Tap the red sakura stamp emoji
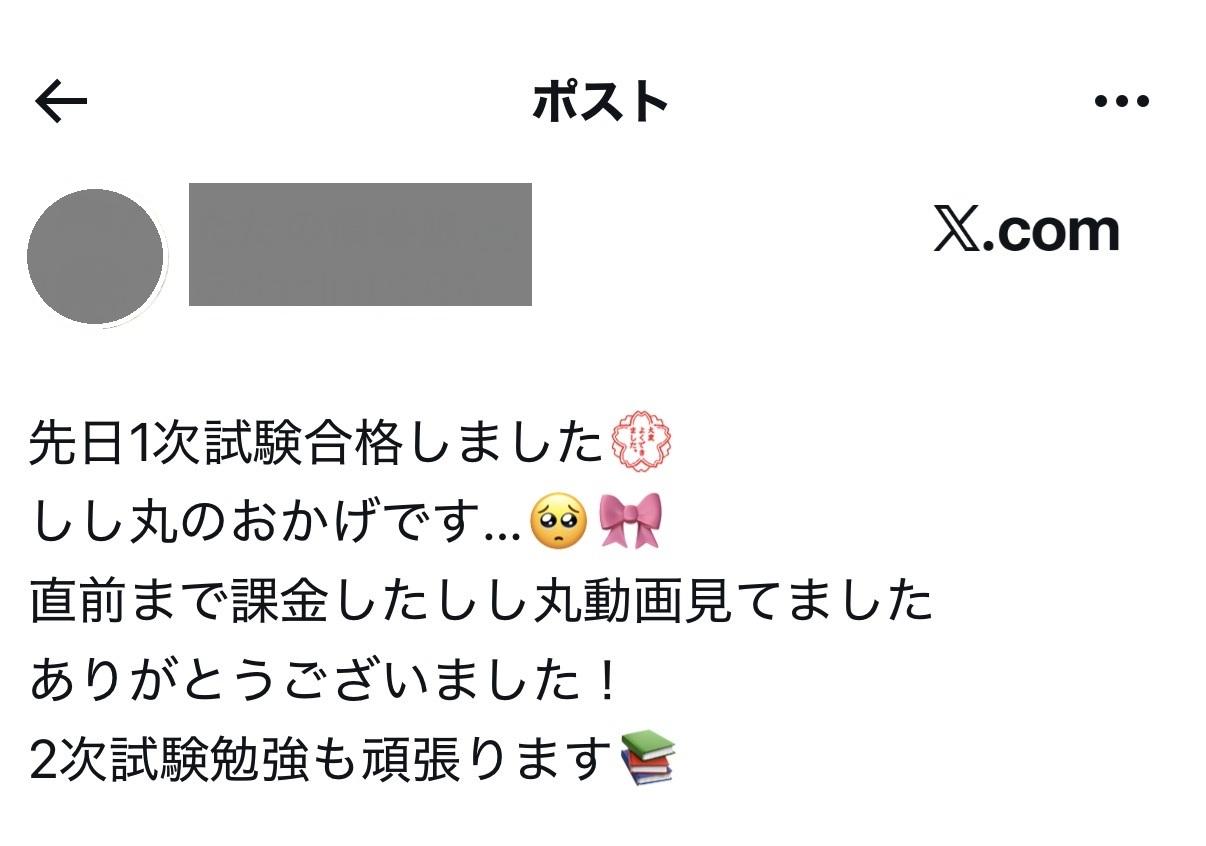The image size is (1206, 846). pyautogui.click(x=641, y=441)
